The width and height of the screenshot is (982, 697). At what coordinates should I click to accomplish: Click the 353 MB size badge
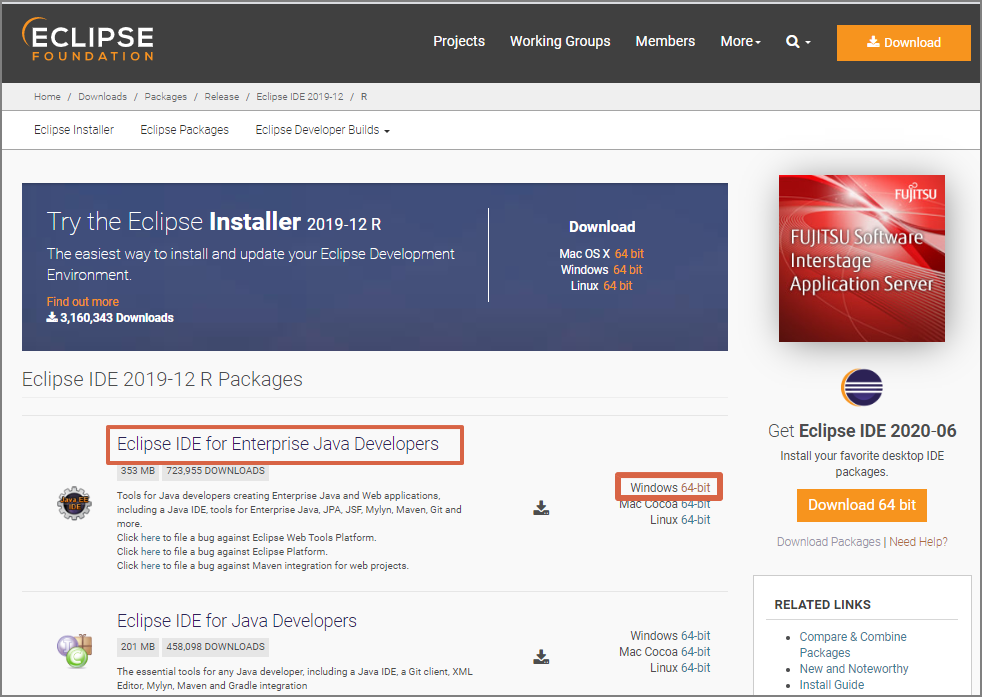pos(138,471)
